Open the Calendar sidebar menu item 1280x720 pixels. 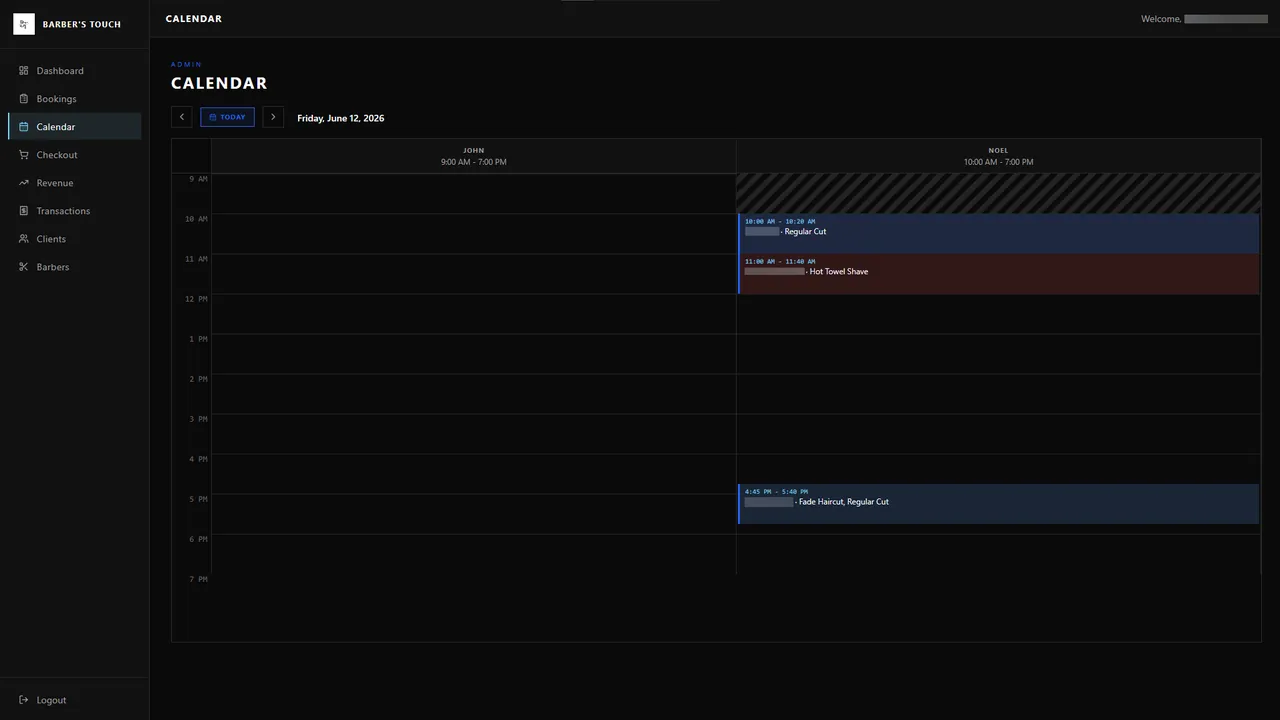(75, 127)
